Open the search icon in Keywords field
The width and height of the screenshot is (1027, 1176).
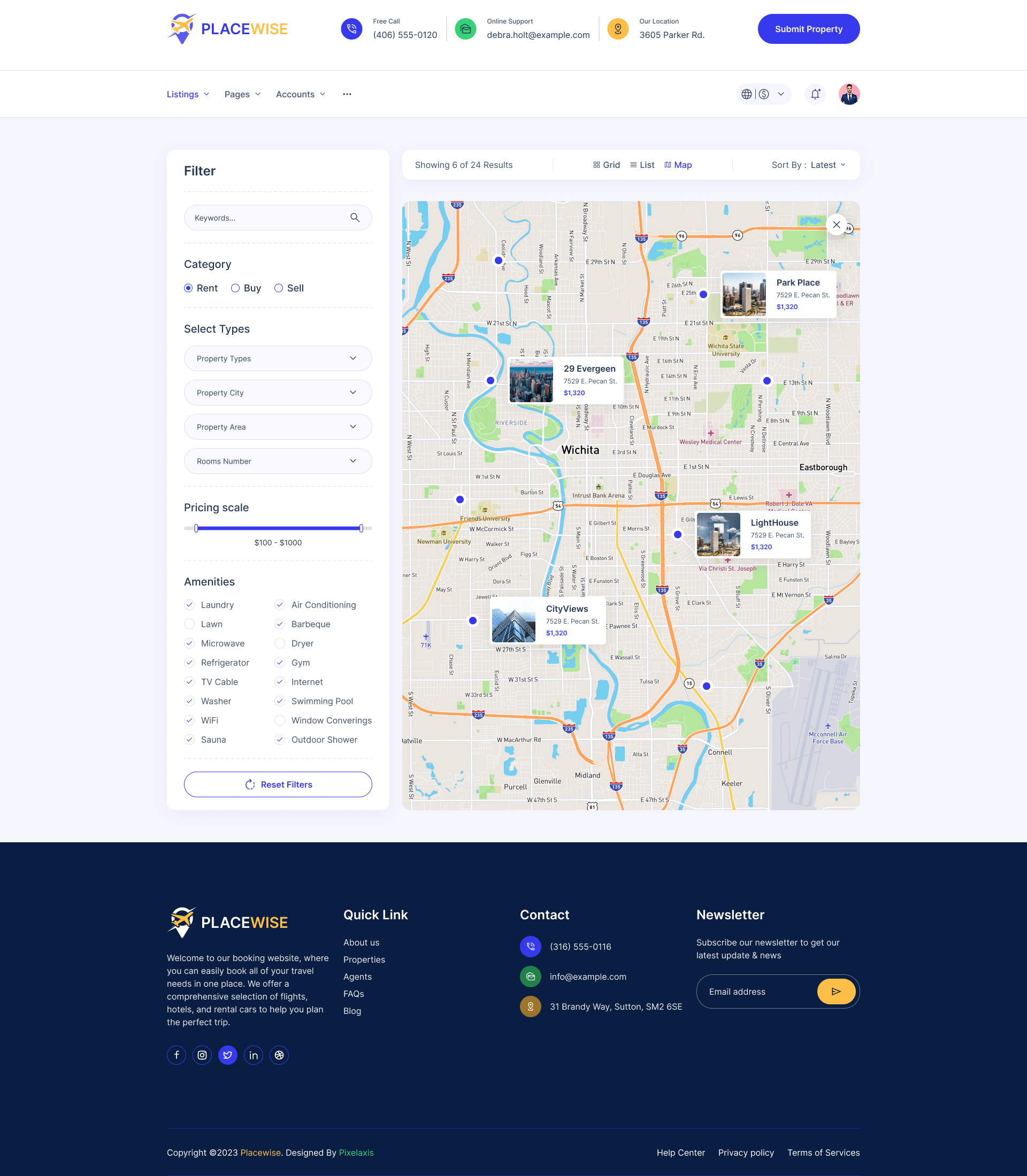tap(355, 218)
